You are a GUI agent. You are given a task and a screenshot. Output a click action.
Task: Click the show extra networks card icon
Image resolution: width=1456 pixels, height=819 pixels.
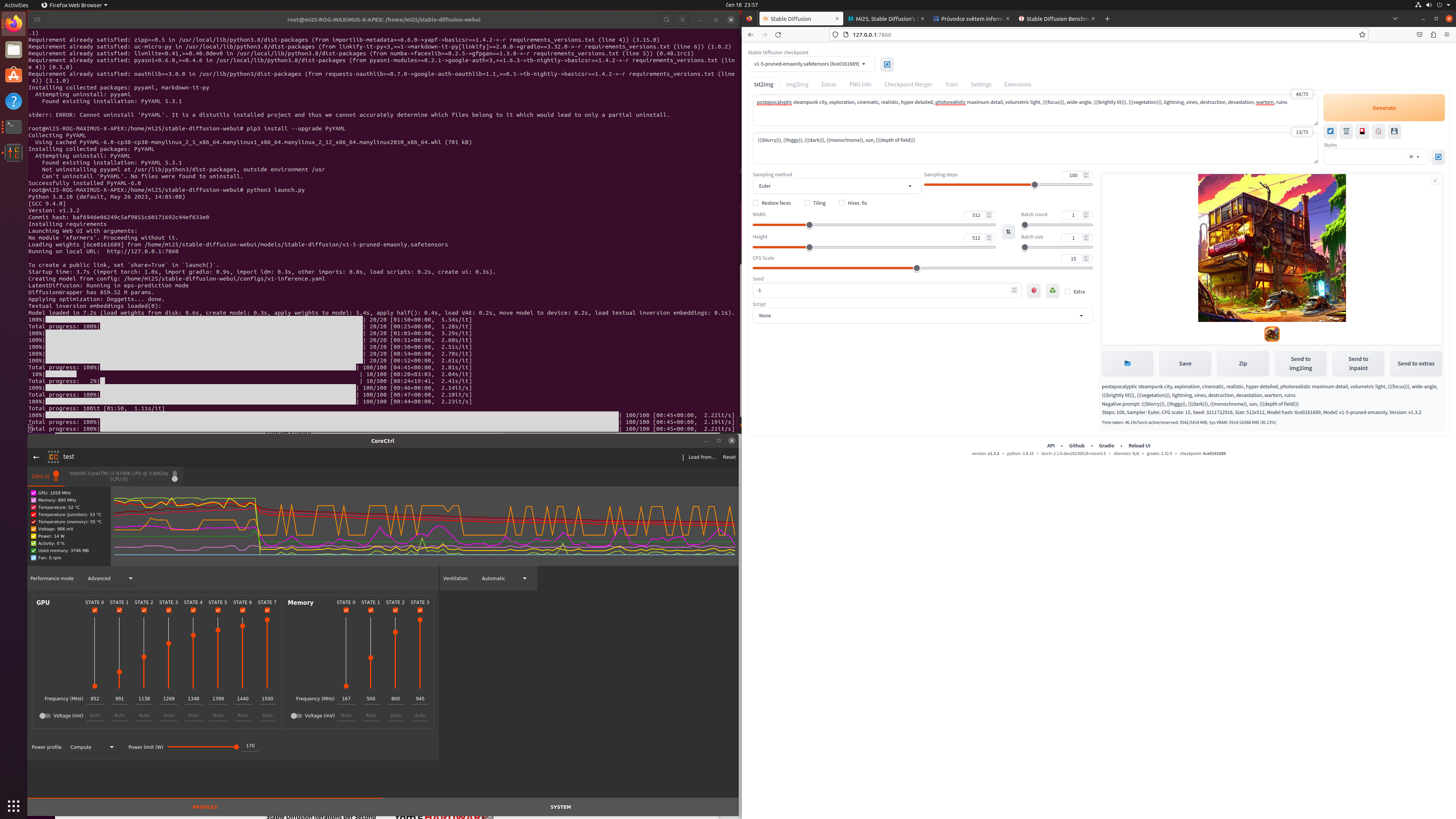(1362, 131)
